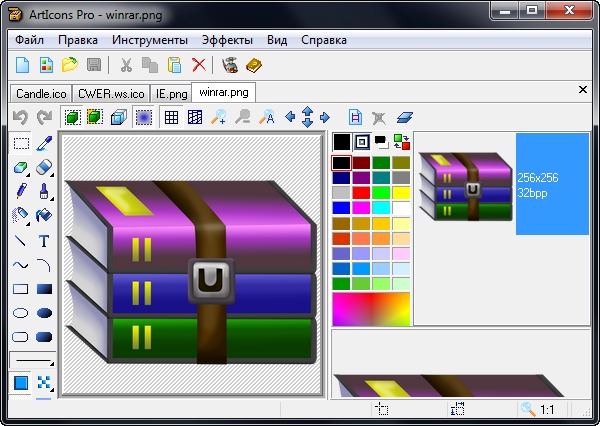Screen dimensions: 600x426
Task: Select the Text tool
Action: tap(44, 240)
